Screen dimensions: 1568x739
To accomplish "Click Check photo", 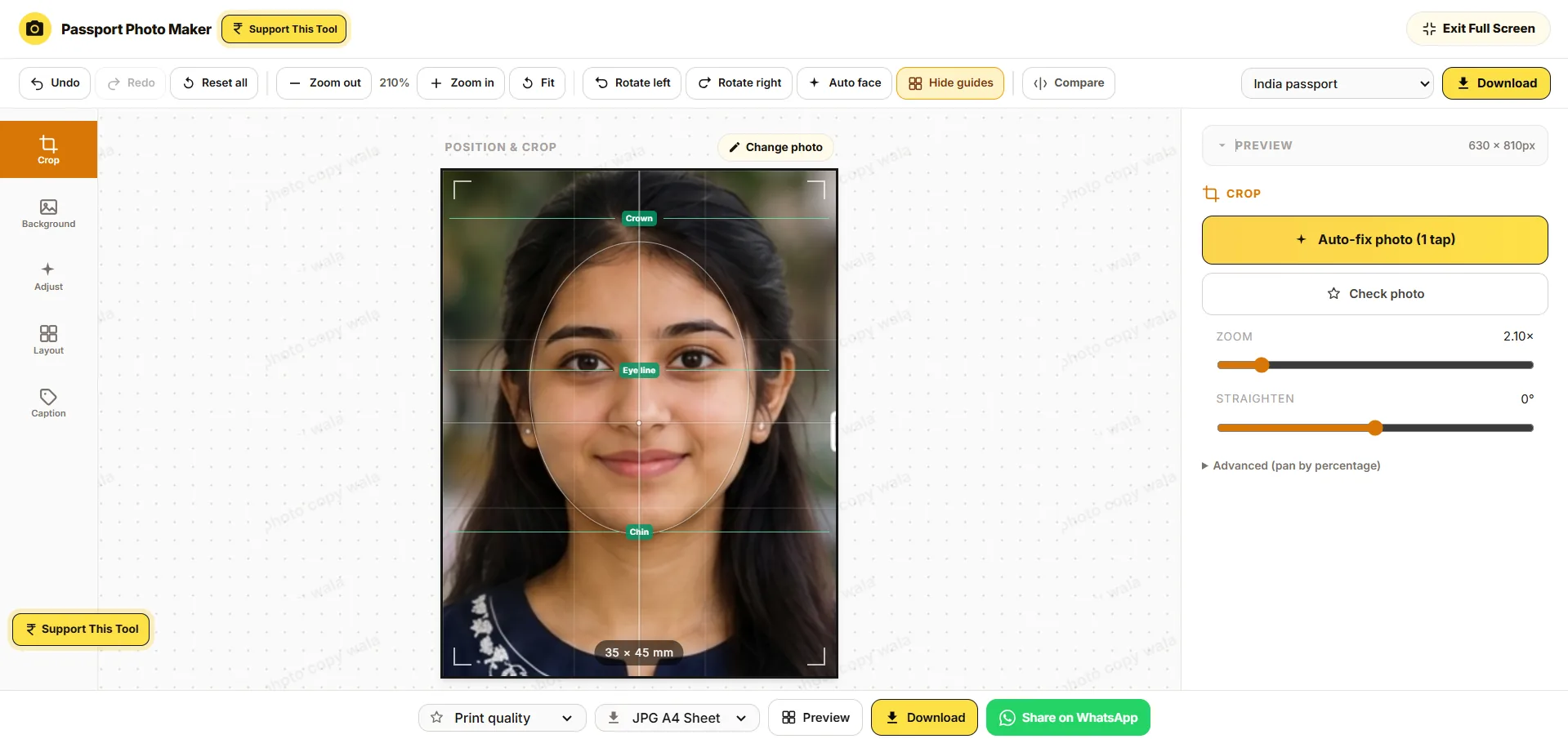I will click(1374, 294).
